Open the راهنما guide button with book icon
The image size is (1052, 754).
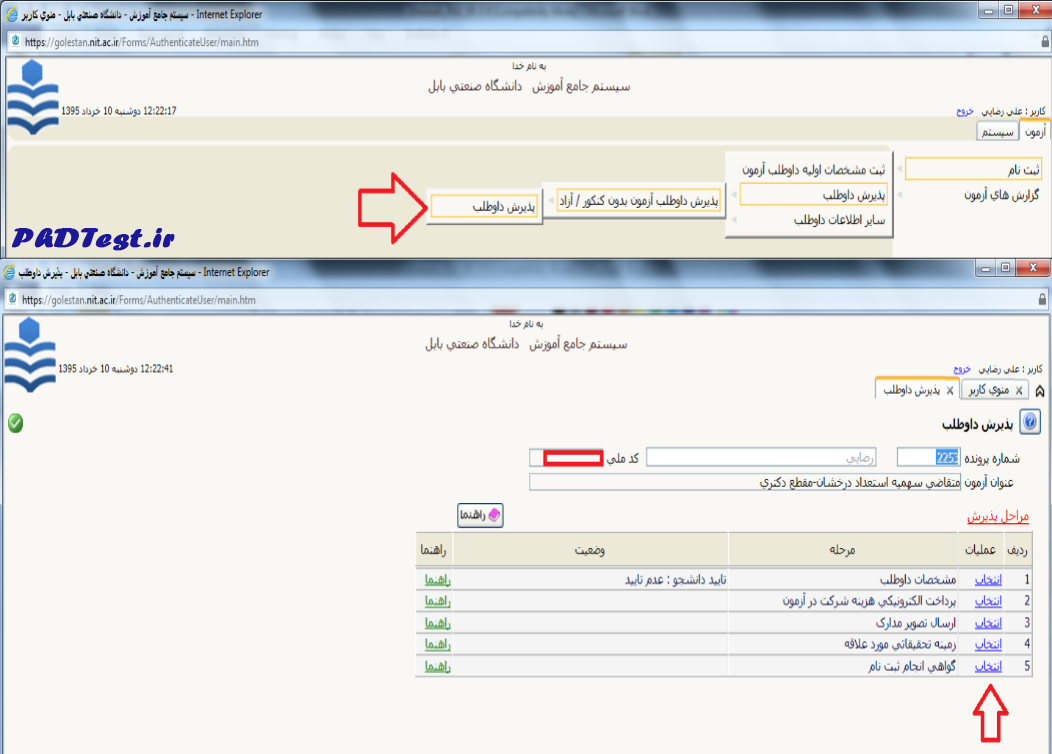pos(480,515)
